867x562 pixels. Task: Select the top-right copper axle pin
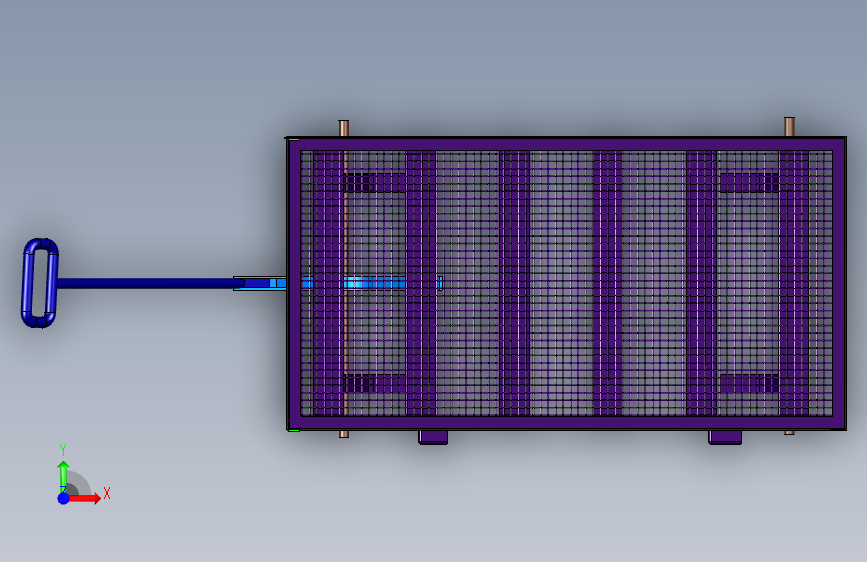click(789, 127)
